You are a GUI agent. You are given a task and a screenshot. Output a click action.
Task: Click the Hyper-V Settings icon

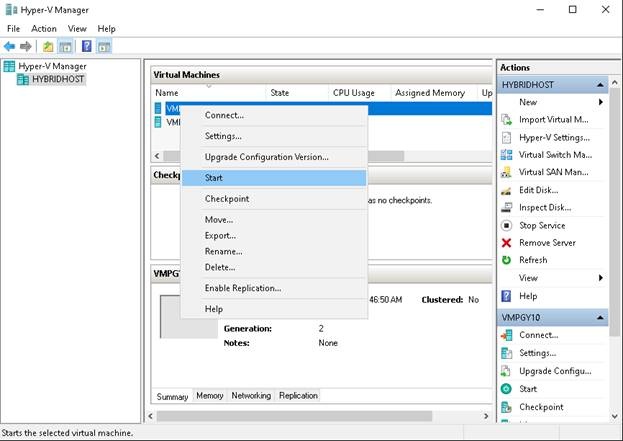(506, 137)
